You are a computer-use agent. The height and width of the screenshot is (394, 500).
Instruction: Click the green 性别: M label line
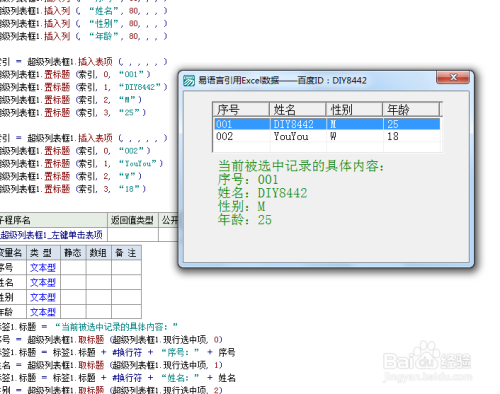pyautogui.click(x=242, y=206)
